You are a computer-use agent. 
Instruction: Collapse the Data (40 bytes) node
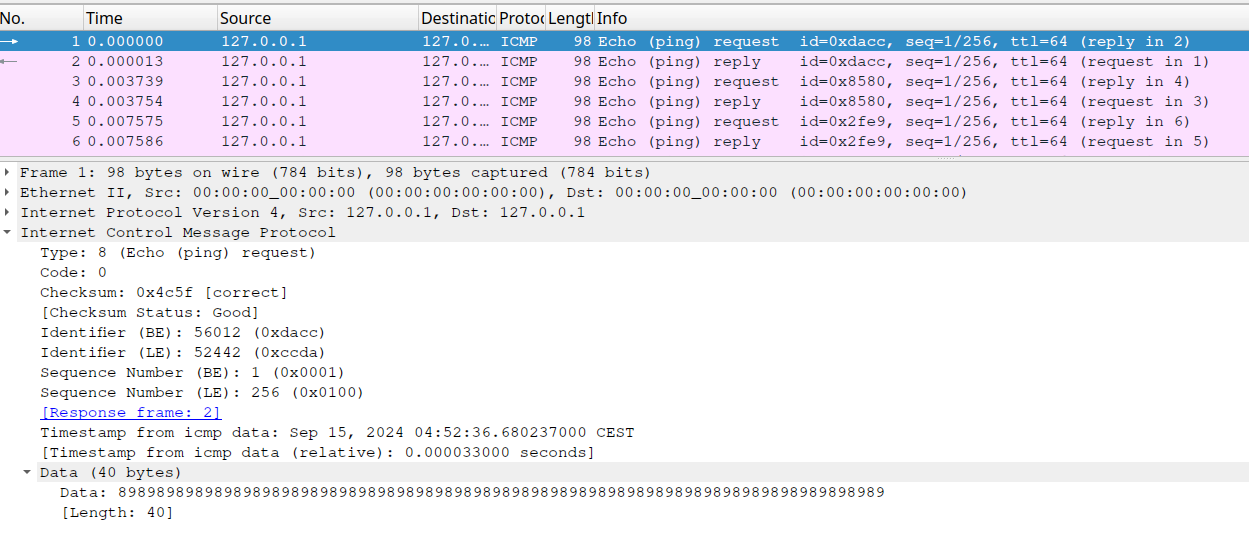click(28, 472)
